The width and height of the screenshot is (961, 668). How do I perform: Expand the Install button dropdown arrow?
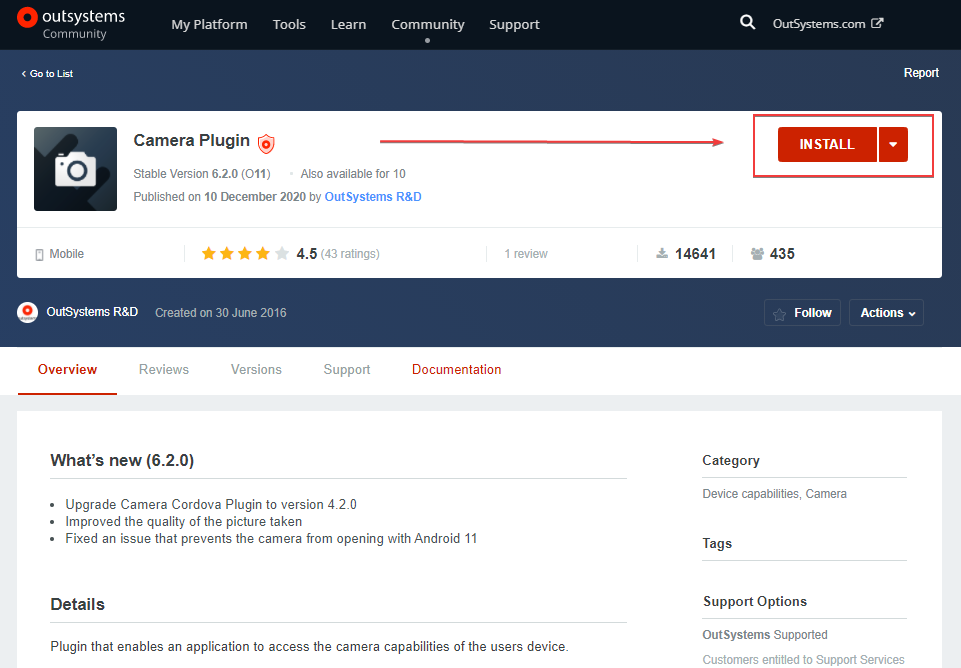coord(893,144)
